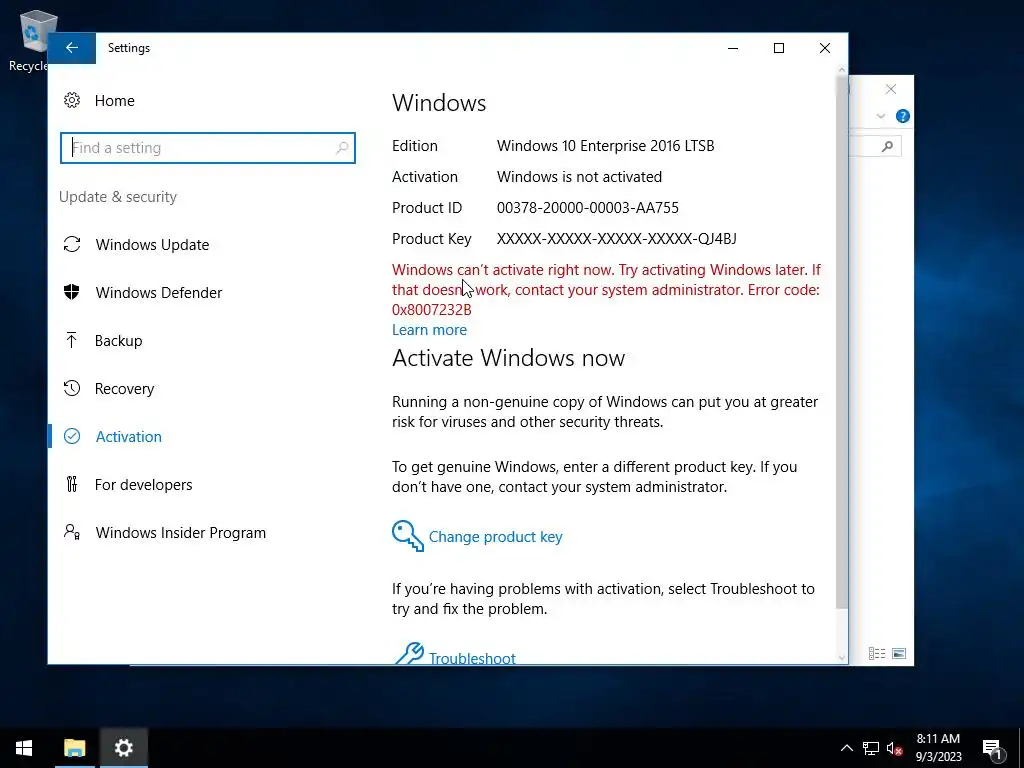
Task: Open Windows Update section
Action: click(152, 245)
